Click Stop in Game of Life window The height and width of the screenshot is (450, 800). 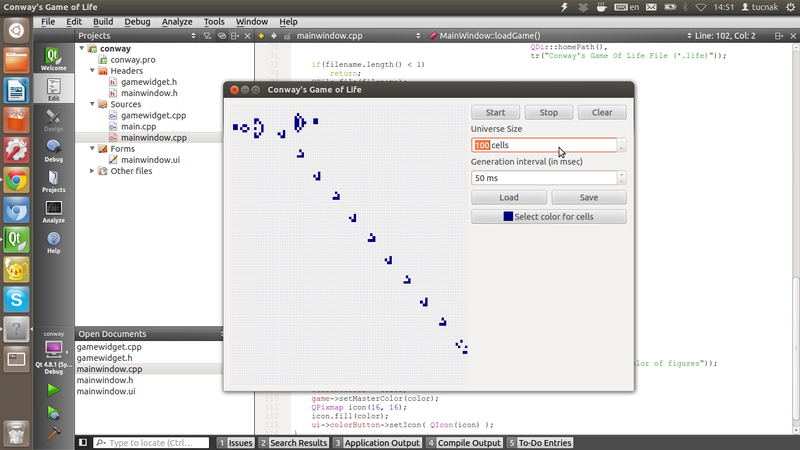549,112
